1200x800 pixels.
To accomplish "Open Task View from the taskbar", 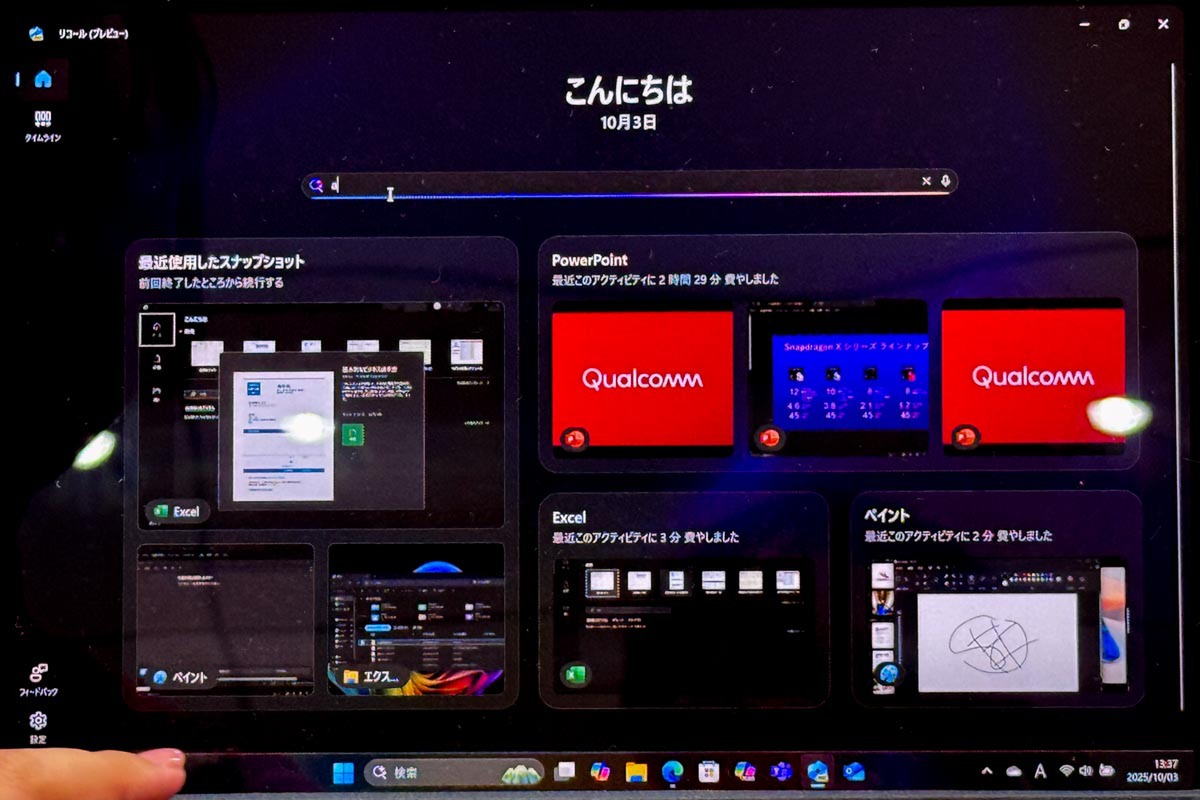I will pos(565,772).
